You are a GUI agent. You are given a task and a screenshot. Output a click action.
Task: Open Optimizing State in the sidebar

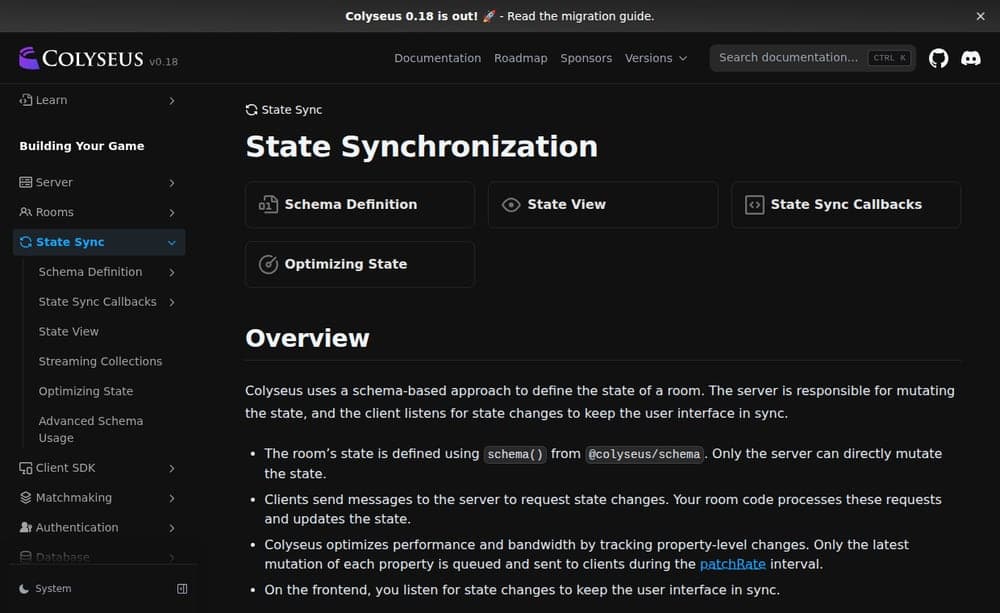[85, 391]
